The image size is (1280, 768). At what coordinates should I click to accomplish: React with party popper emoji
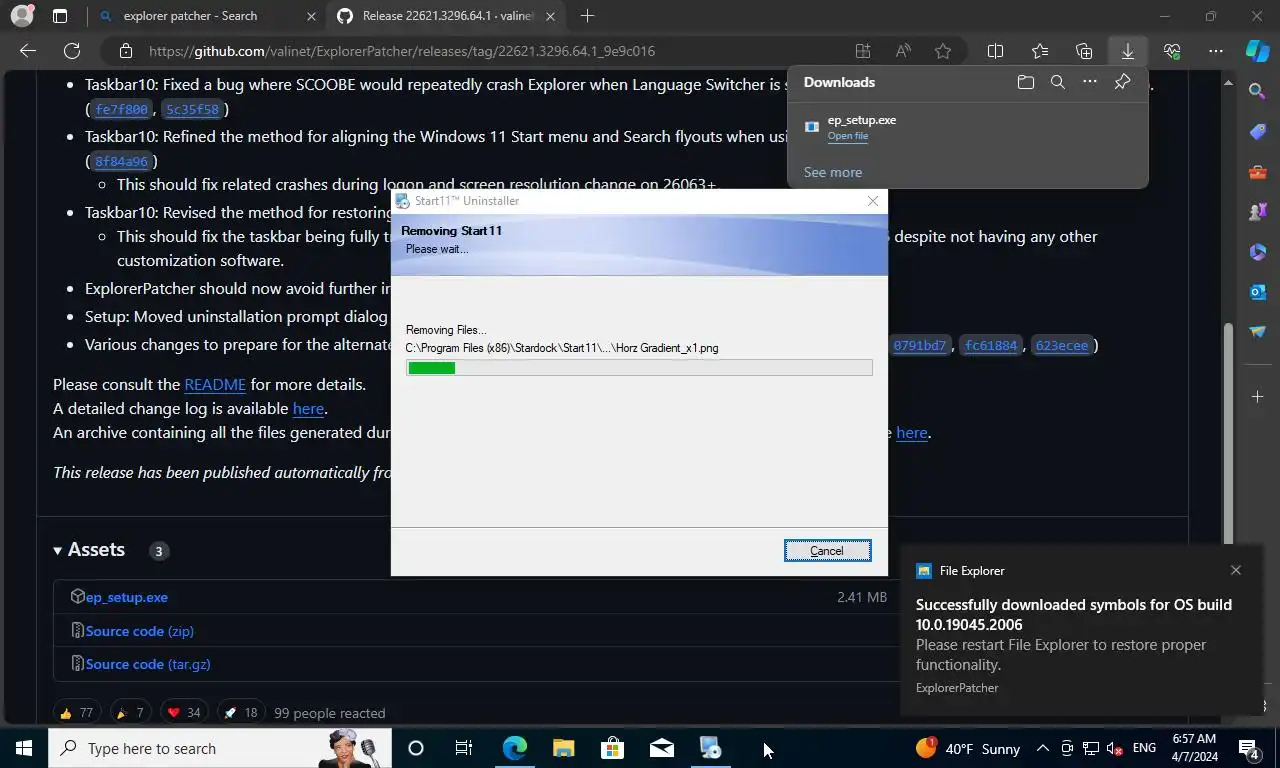click(130, 713)
